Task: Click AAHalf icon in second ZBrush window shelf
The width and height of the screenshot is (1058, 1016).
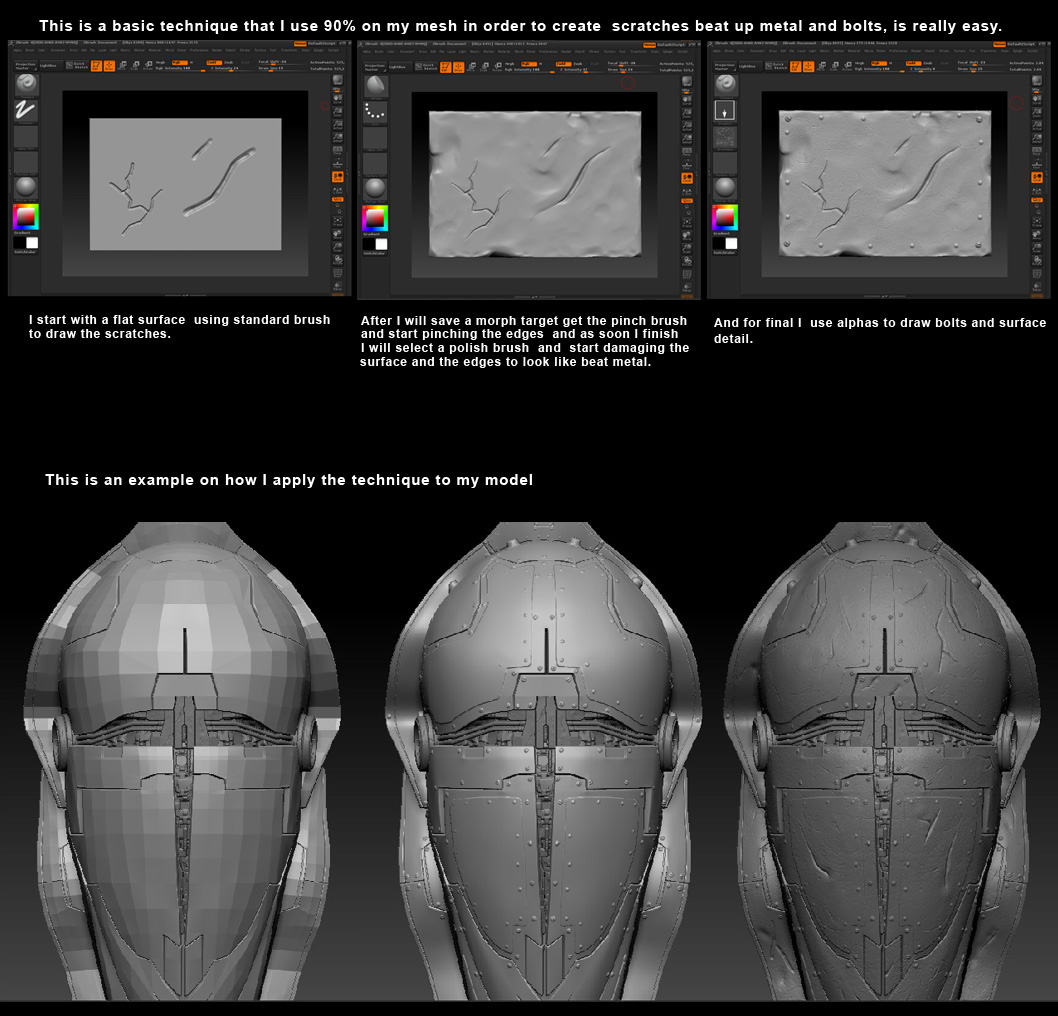Action: 686,139
